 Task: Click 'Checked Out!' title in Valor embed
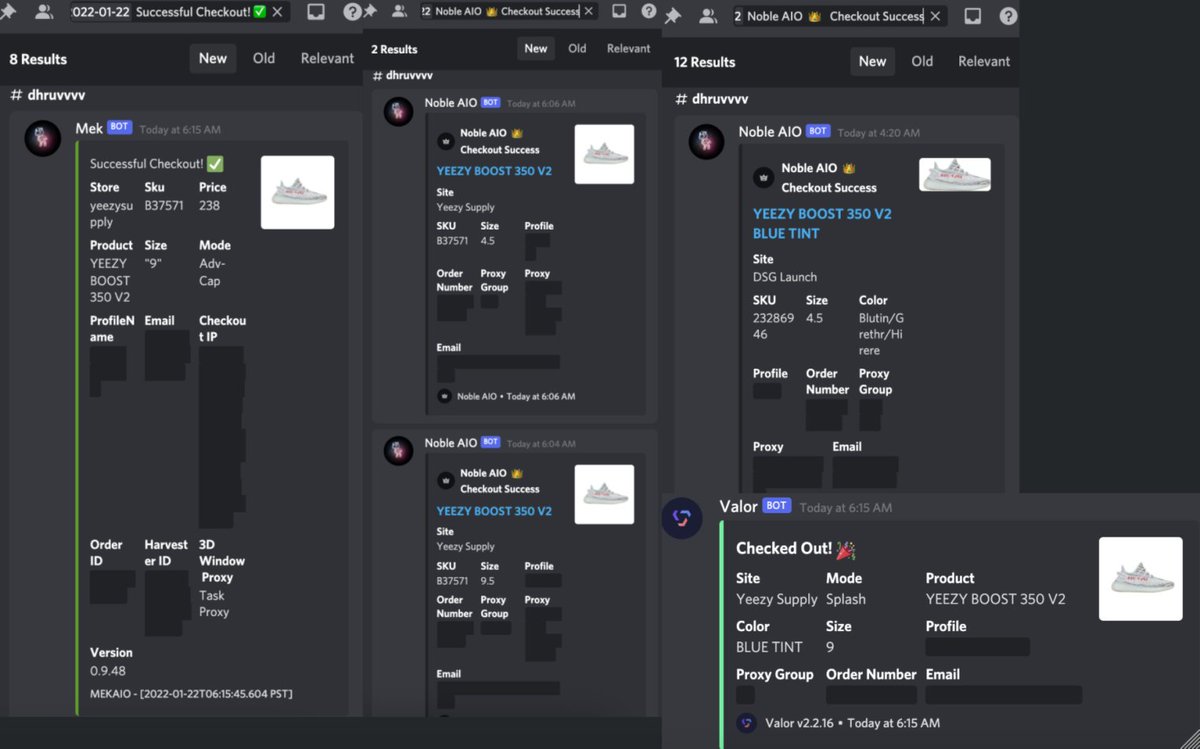796,549
